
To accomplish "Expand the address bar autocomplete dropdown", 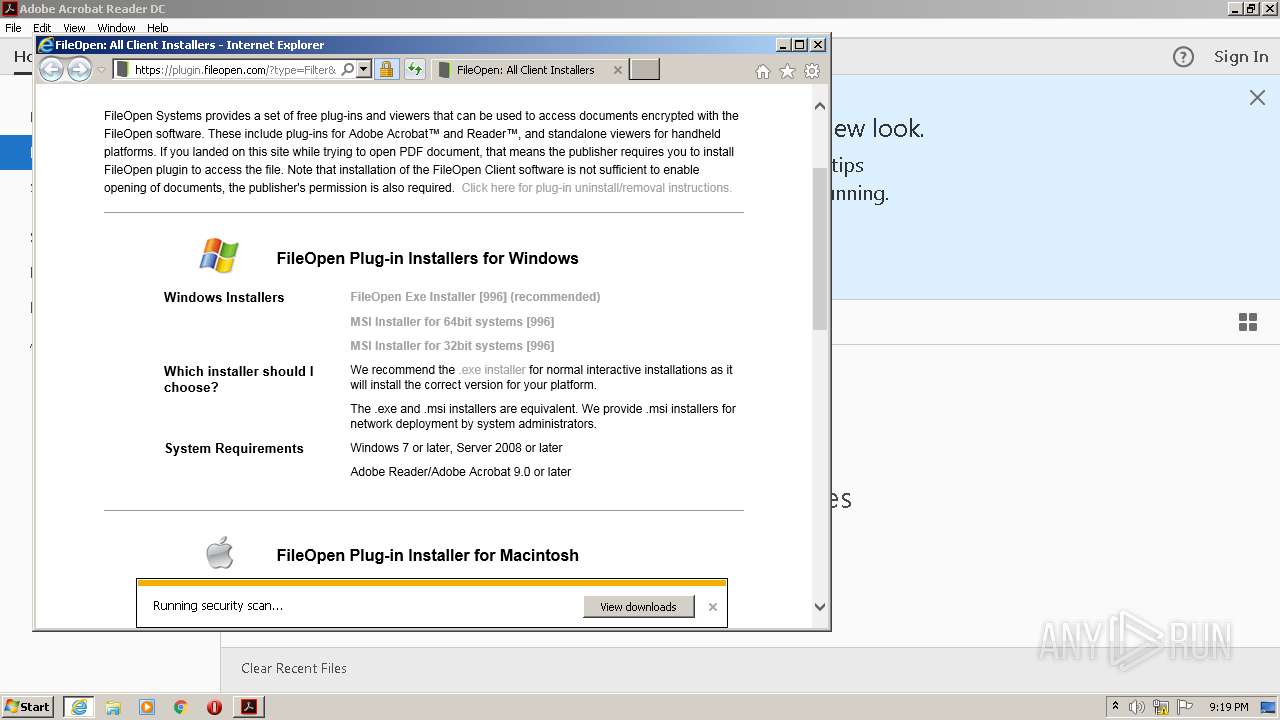I will (x=364, y=70).
